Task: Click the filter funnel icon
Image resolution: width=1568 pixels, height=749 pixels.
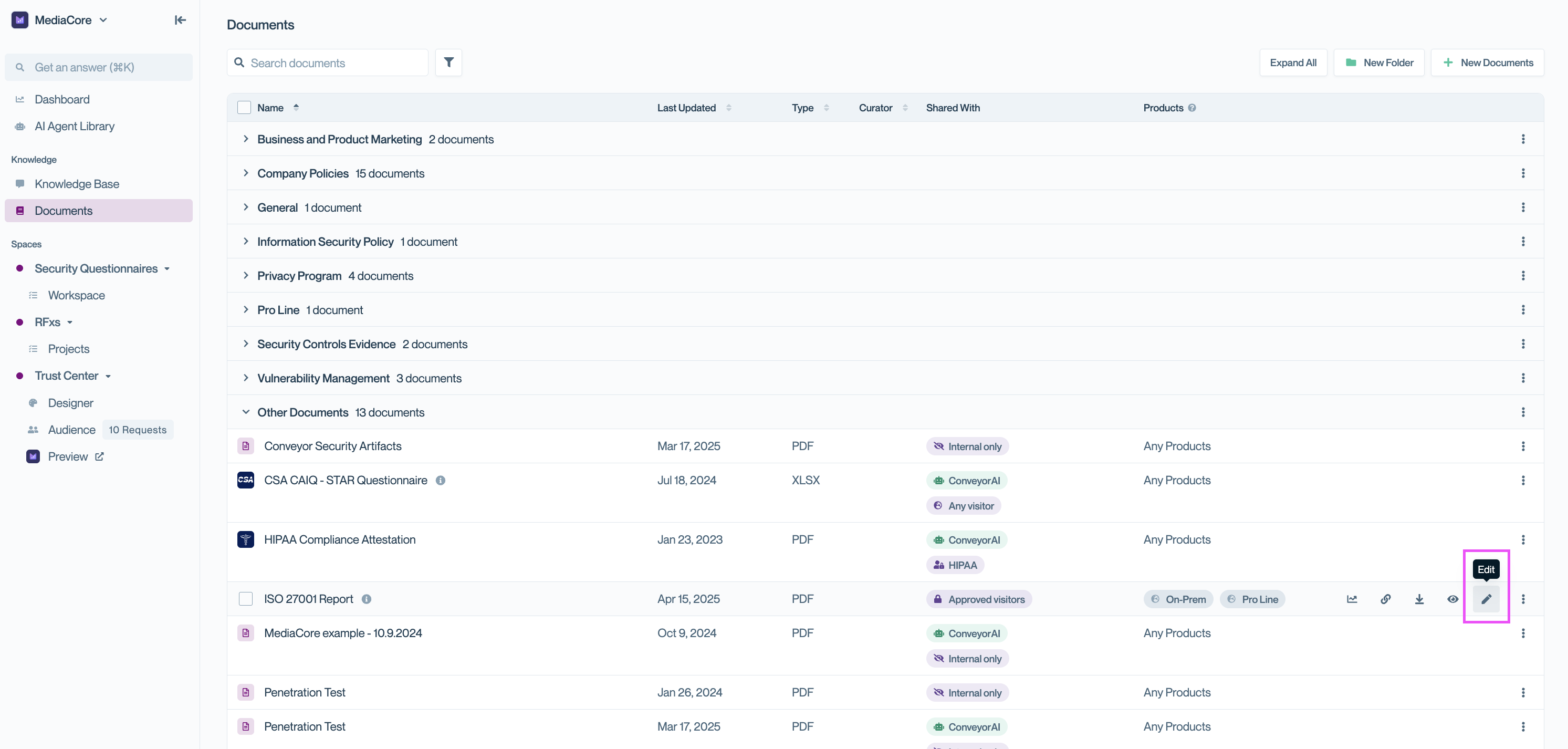Action: coord(448,62)
